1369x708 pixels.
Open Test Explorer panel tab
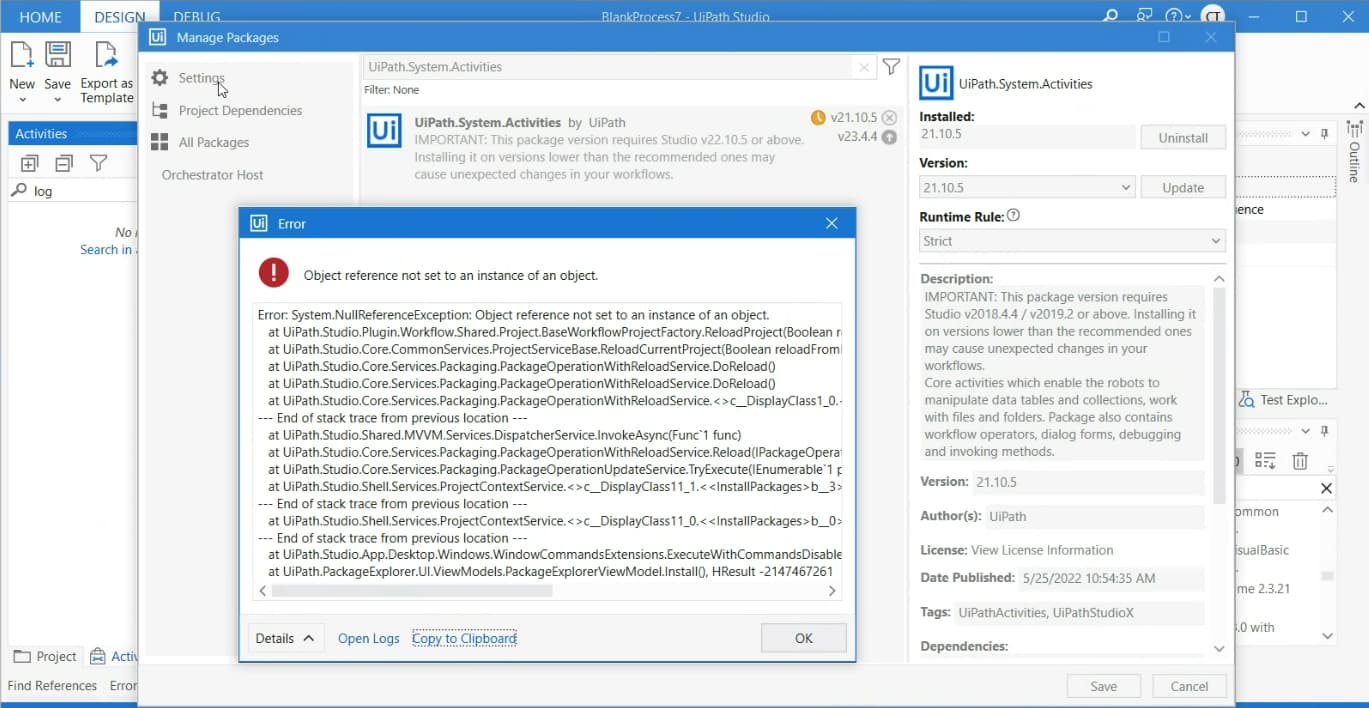[x=1284, y=400]
